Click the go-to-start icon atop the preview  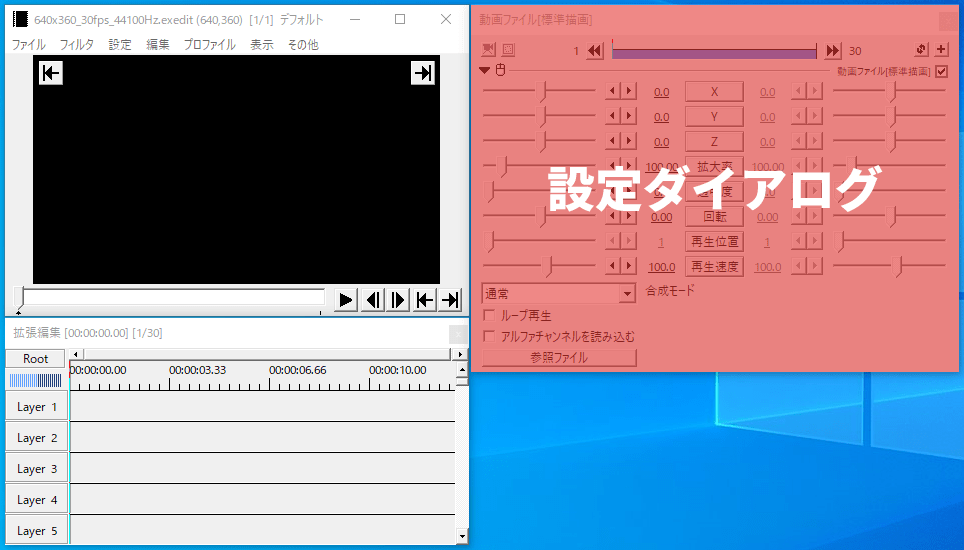(50, 73)
